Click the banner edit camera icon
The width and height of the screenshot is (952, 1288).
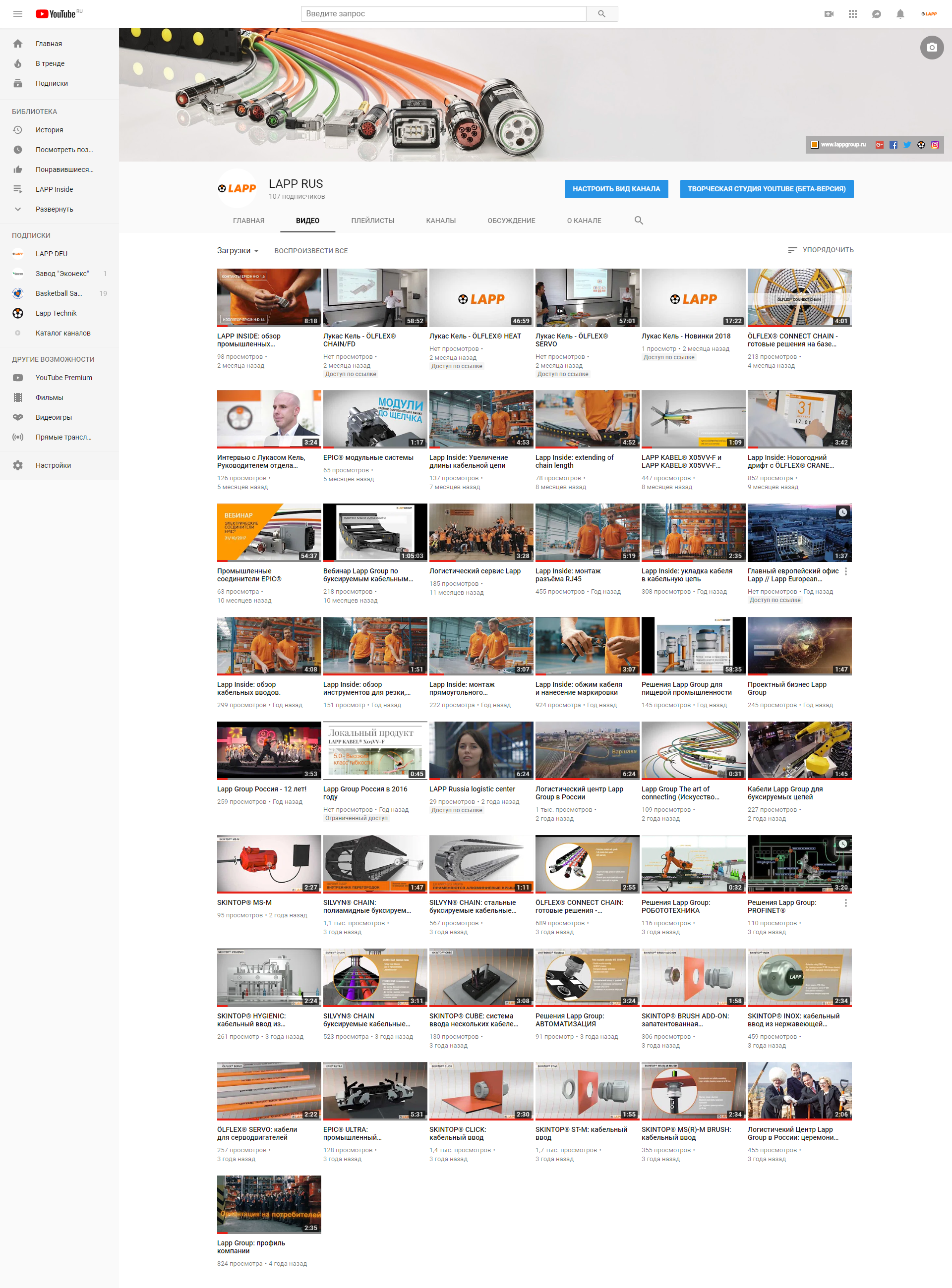tap(932, 47)
